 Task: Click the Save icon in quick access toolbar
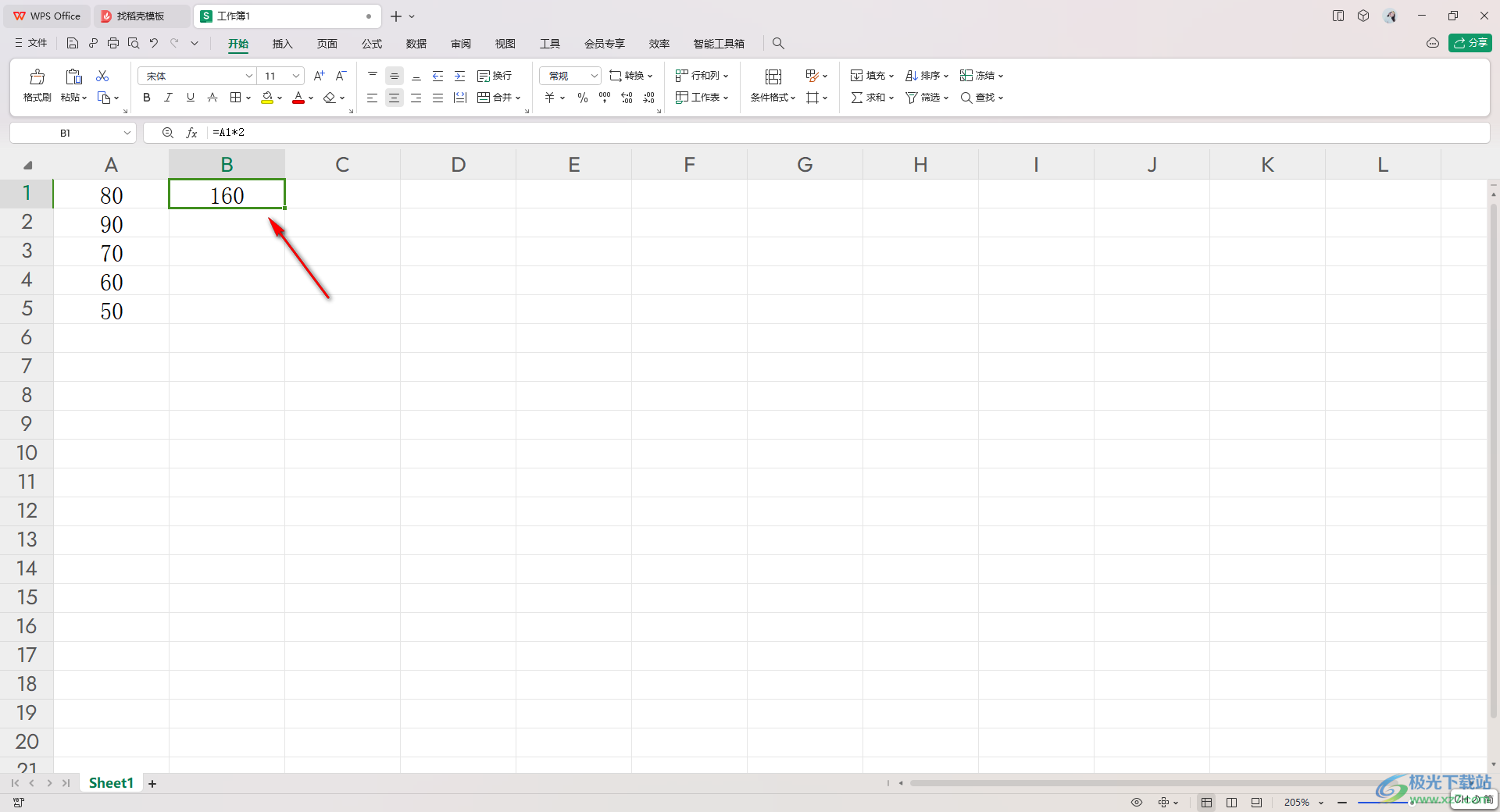coord(73,43)
